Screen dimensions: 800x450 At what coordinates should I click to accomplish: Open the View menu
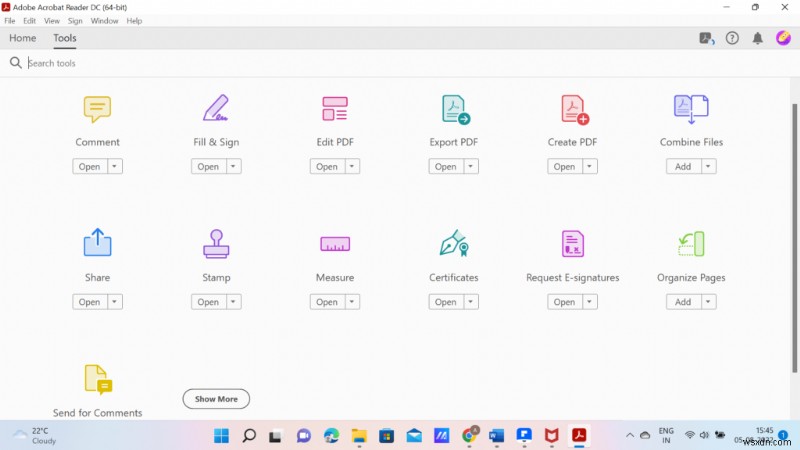[x=52, y=21]
